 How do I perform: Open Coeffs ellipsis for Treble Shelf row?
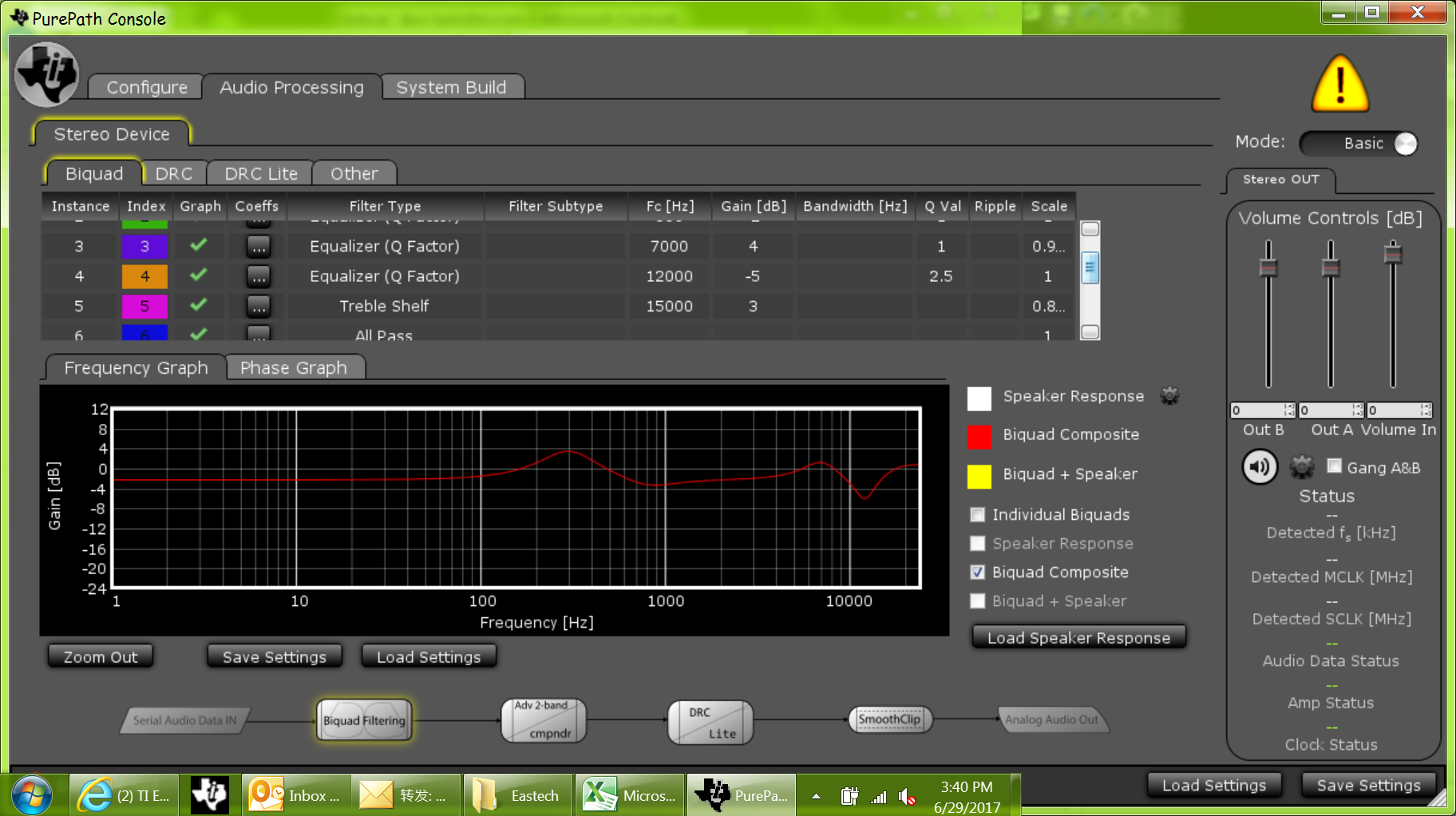tap(258, 306)
